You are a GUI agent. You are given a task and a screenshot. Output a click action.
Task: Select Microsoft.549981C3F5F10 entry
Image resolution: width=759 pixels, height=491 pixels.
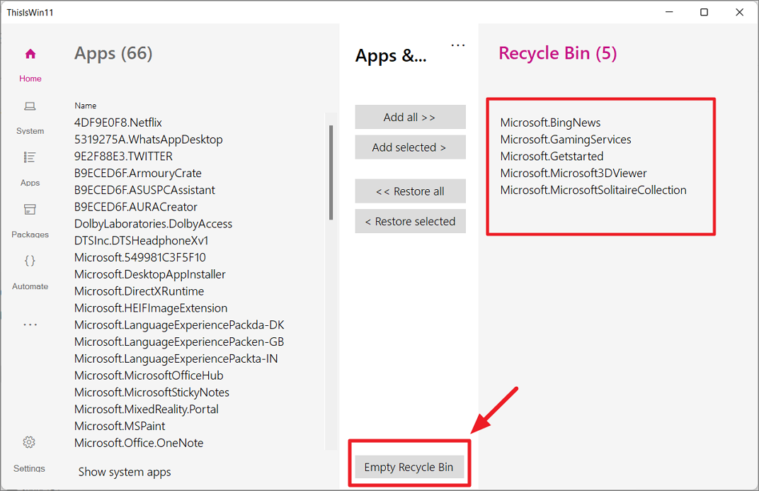(140, 258)
